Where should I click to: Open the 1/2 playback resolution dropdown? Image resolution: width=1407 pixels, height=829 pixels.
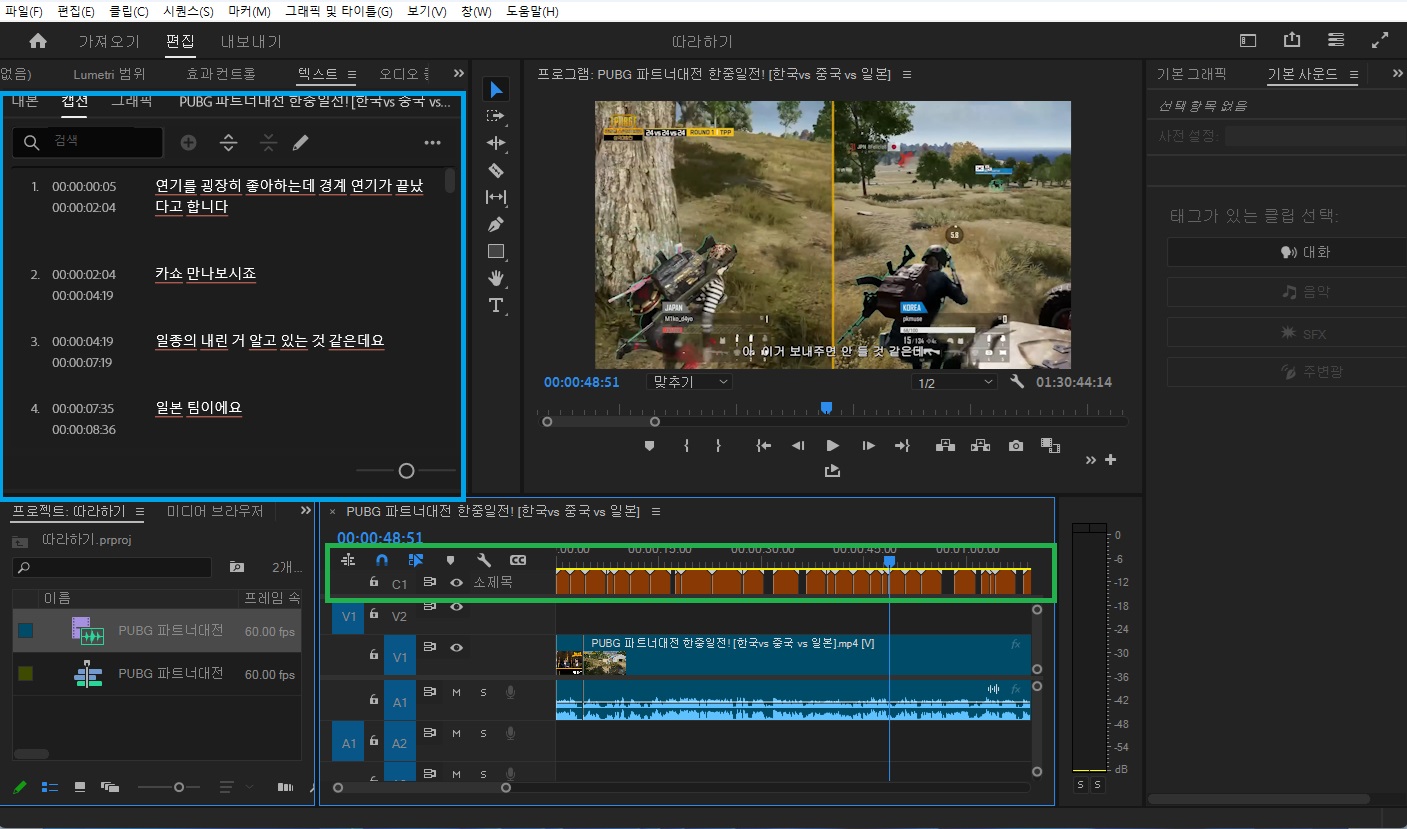[956, 383]
